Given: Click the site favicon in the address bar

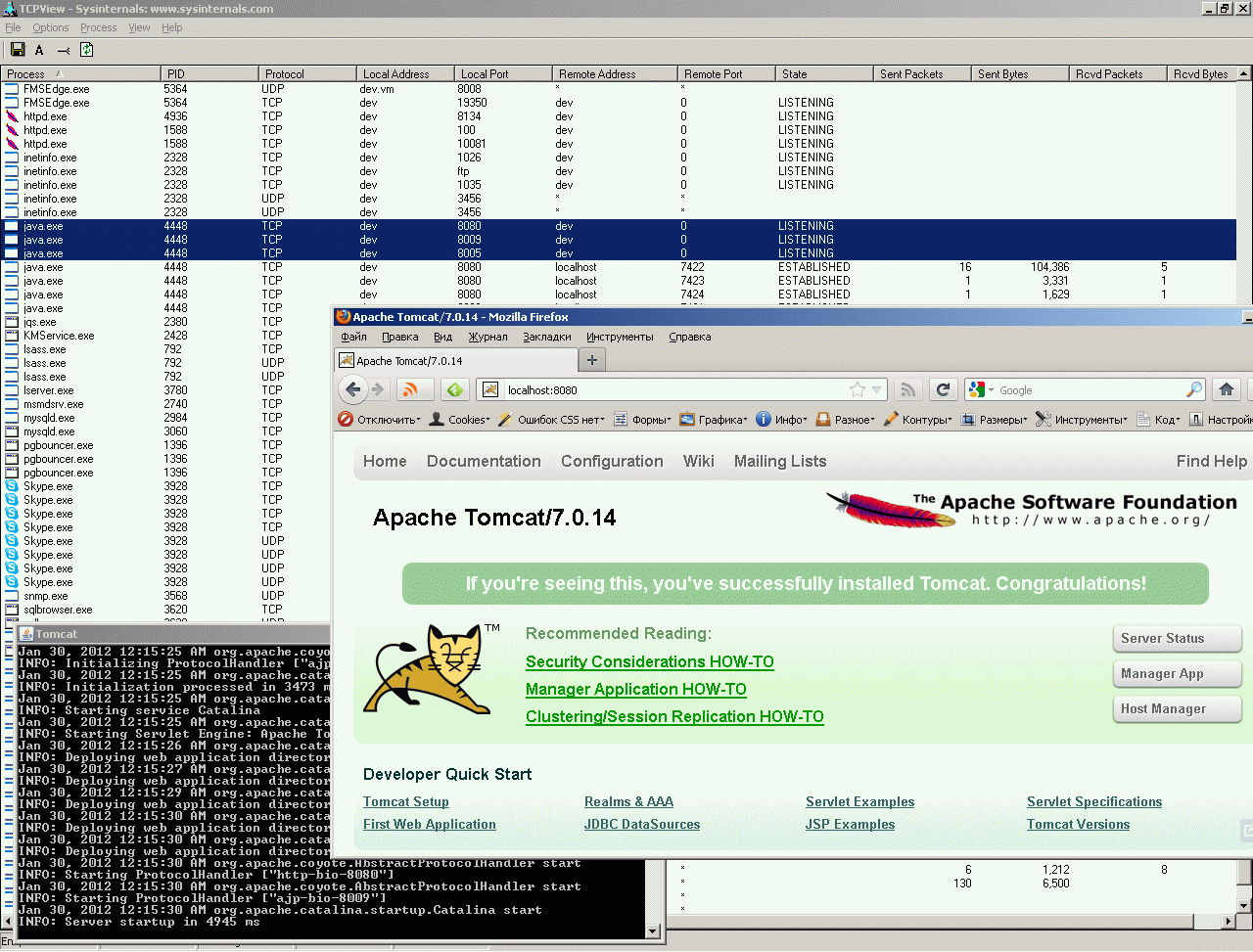Looking at the screenshot, I should pos(491,389).
